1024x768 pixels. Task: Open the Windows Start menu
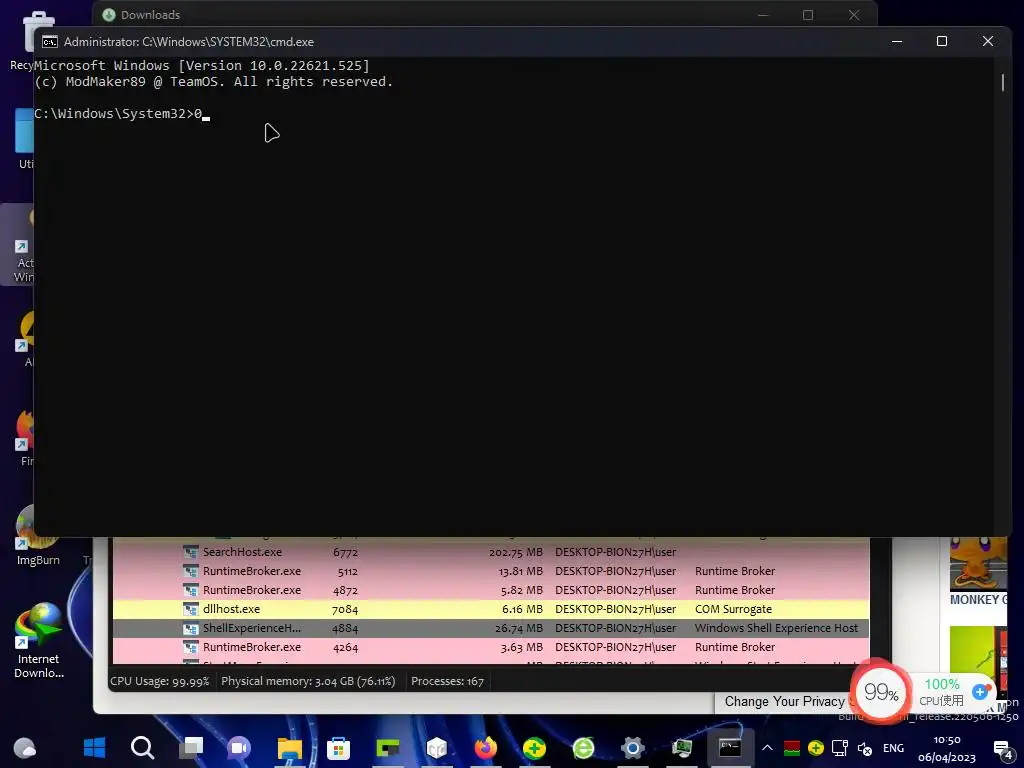click(94, 747)
